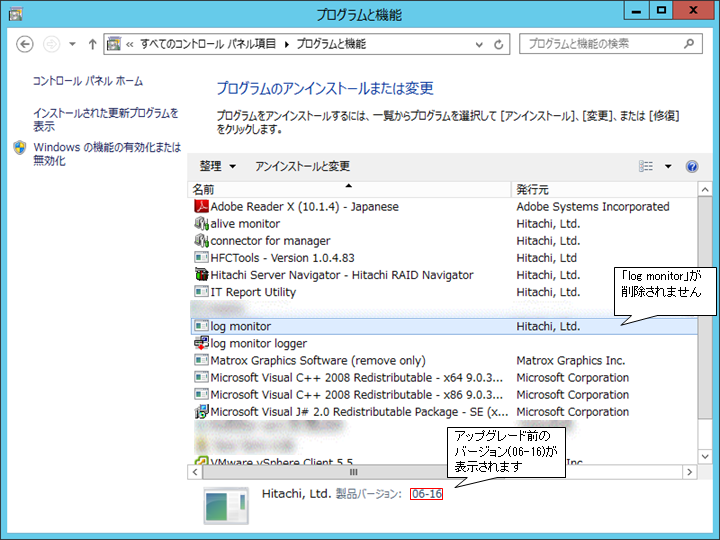Click the Hitachi RAID Navigator icon
This screenshot has width=720, height=540.
point(201,275)
